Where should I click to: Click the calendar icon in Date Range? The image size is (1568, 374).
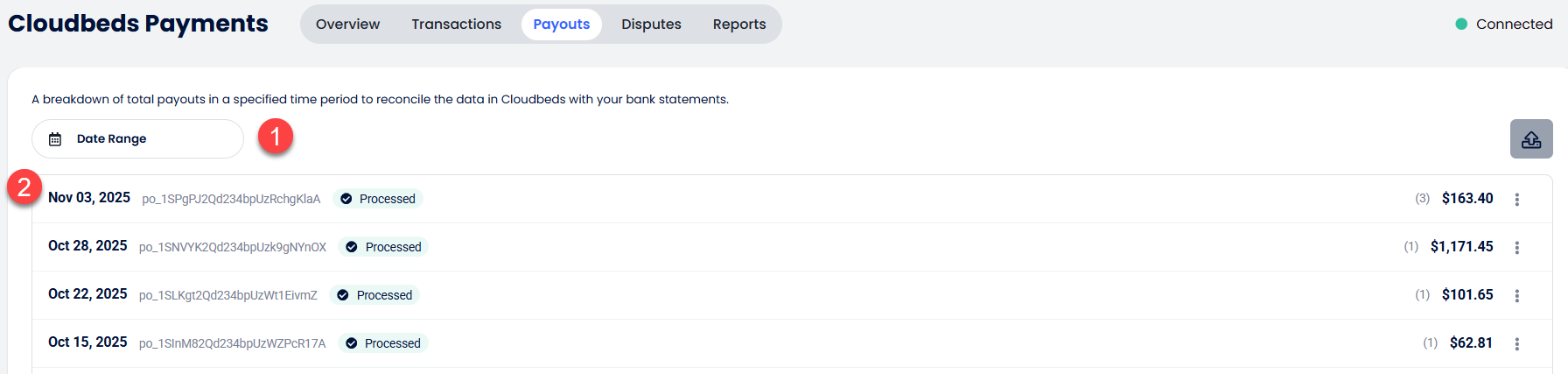[55, 139]
